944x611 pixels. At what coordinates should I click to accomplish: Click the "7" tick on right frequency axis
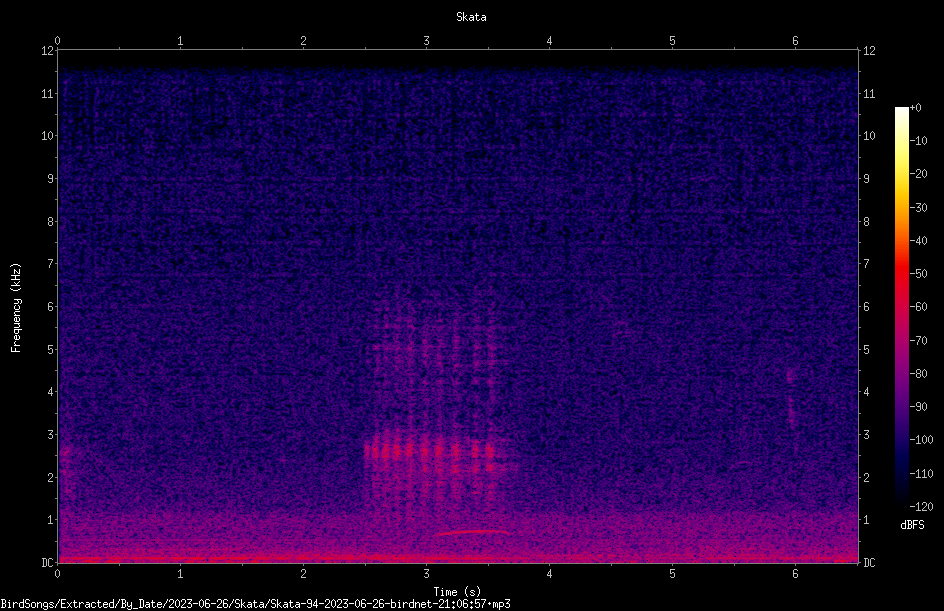[x=866, y=264]
